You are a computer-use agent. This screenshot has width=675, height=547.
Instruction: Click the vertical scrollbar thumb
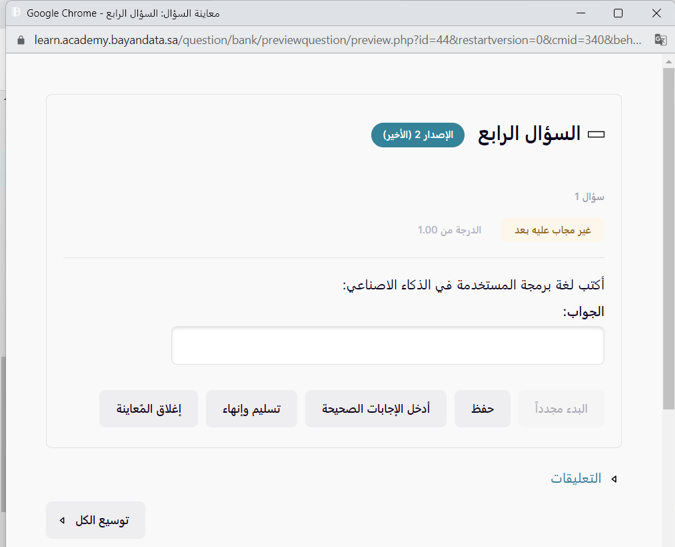(669, 240)
